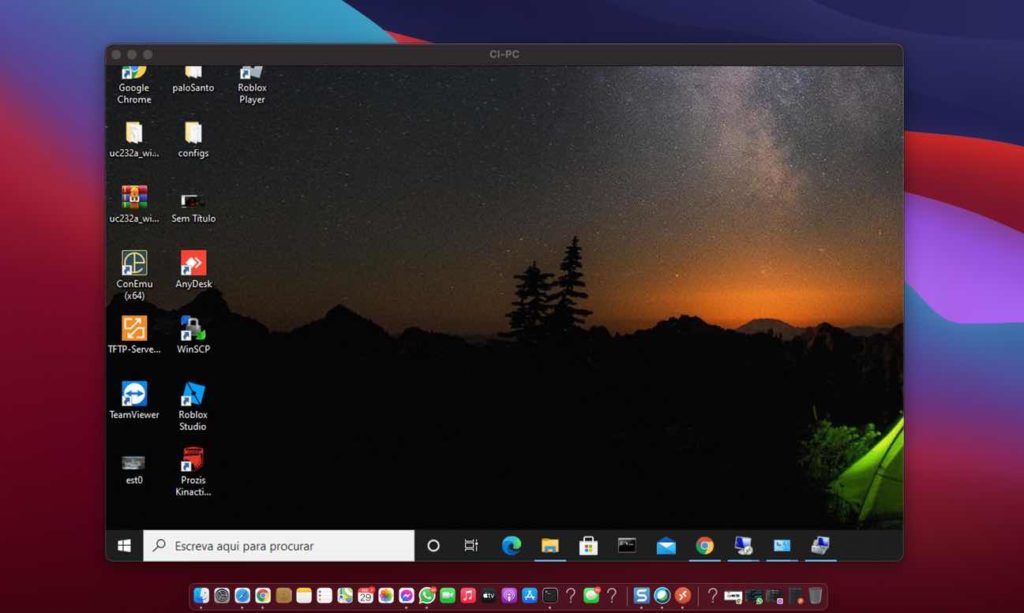Launch the Roblox Player desktop shortcut
This screenshot has width=1024, height=613.
(x=251, y=86)
